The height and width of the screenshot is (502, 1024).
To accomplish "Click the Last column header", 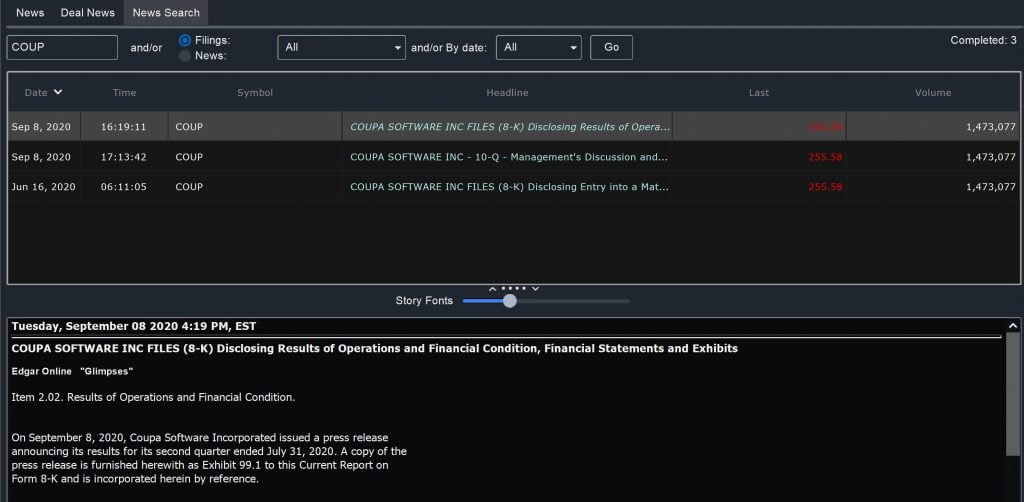I will [x=759, y=93].
